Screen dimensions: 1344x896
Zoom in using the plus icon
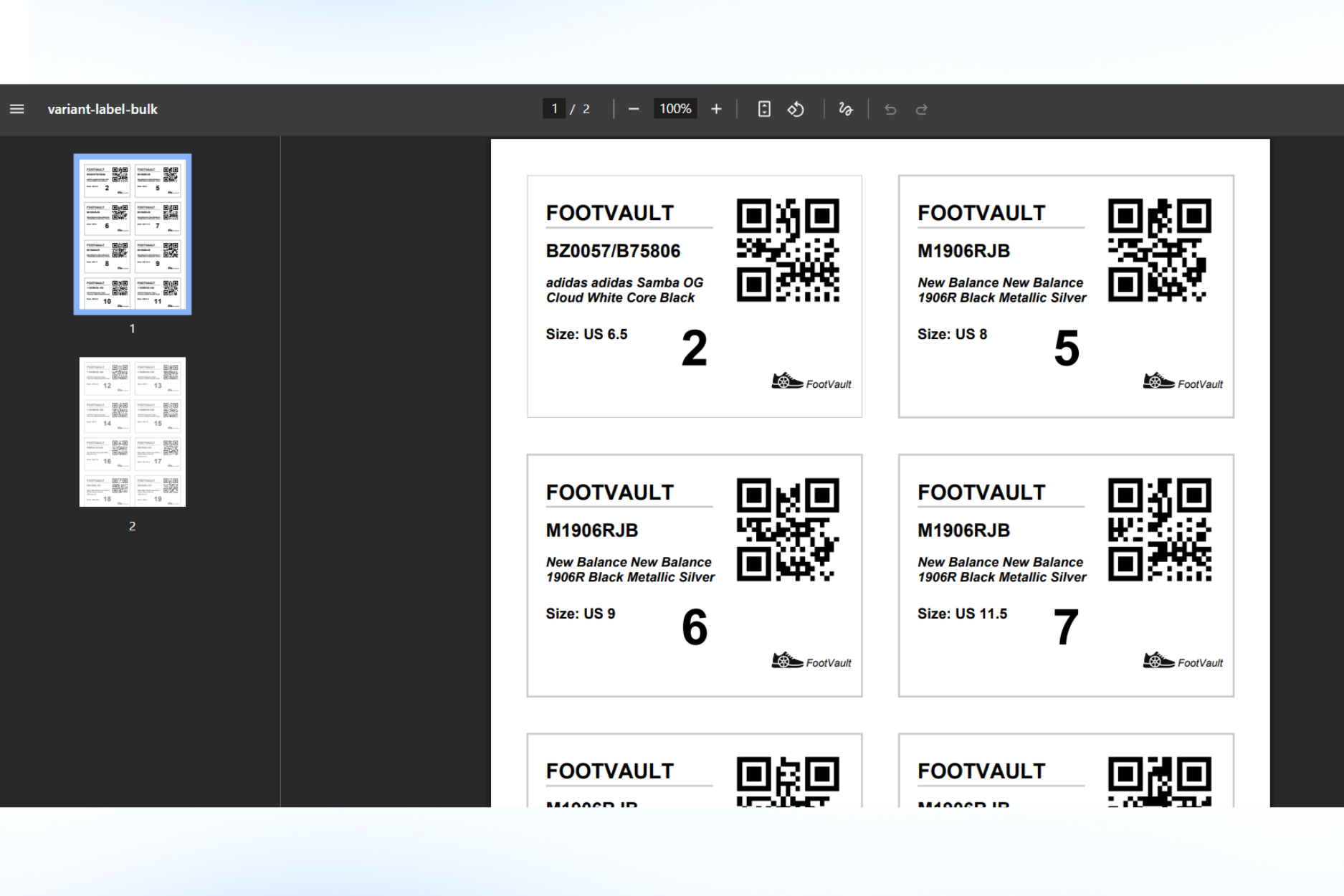(716, 109)
